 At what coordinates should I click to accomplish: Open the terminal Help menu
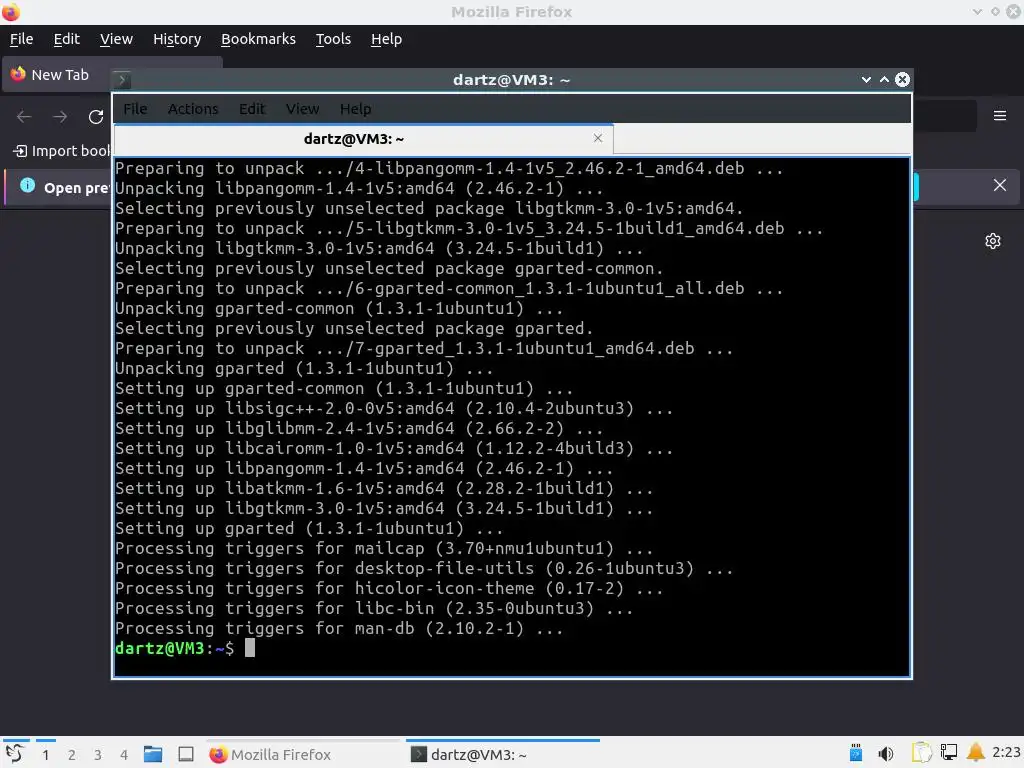[355, 109]
